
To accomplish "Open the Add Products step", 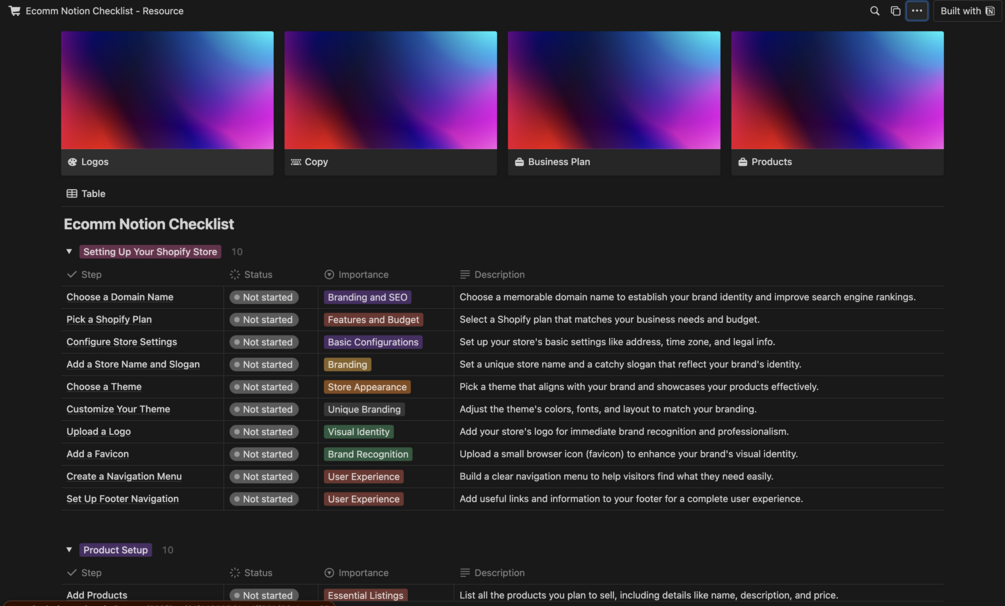I will 97,595.
